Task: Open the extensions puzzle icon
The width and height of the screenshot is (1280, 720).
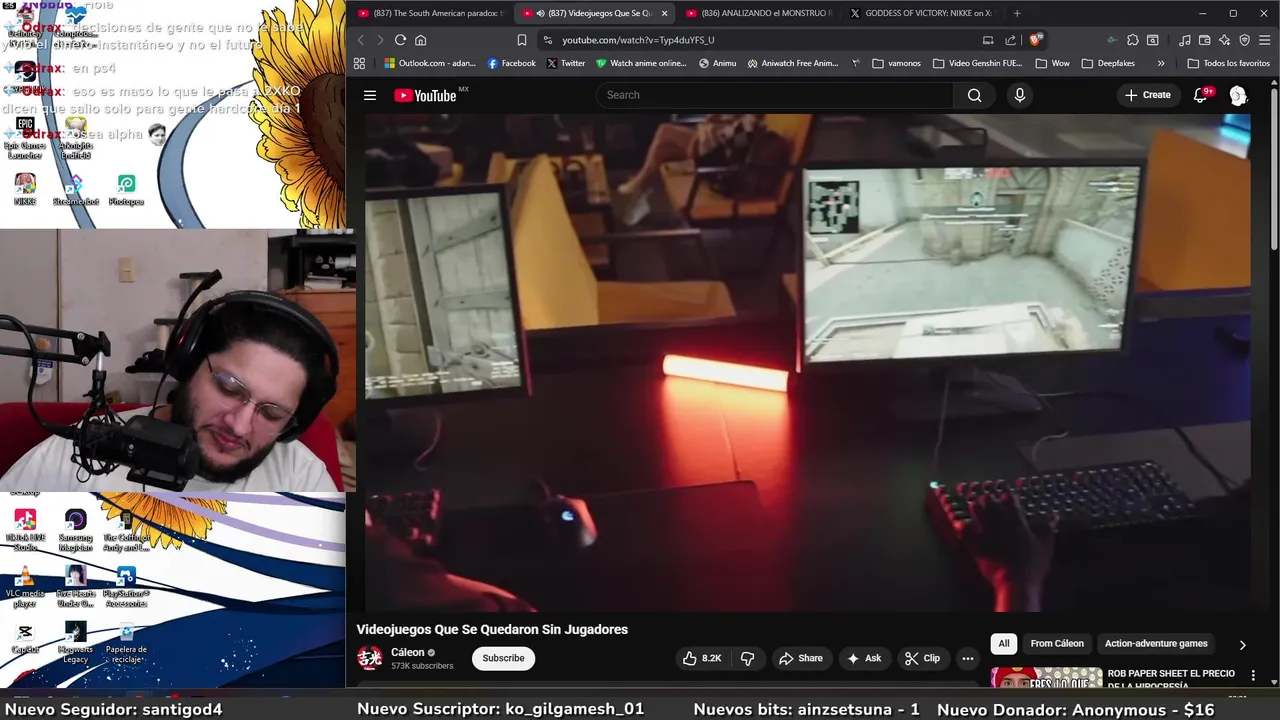Action: (1132, 40)
